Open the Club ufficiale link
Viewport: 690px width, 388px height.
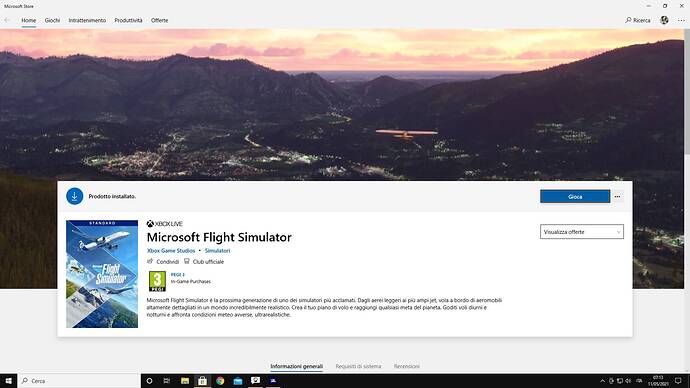204,262
